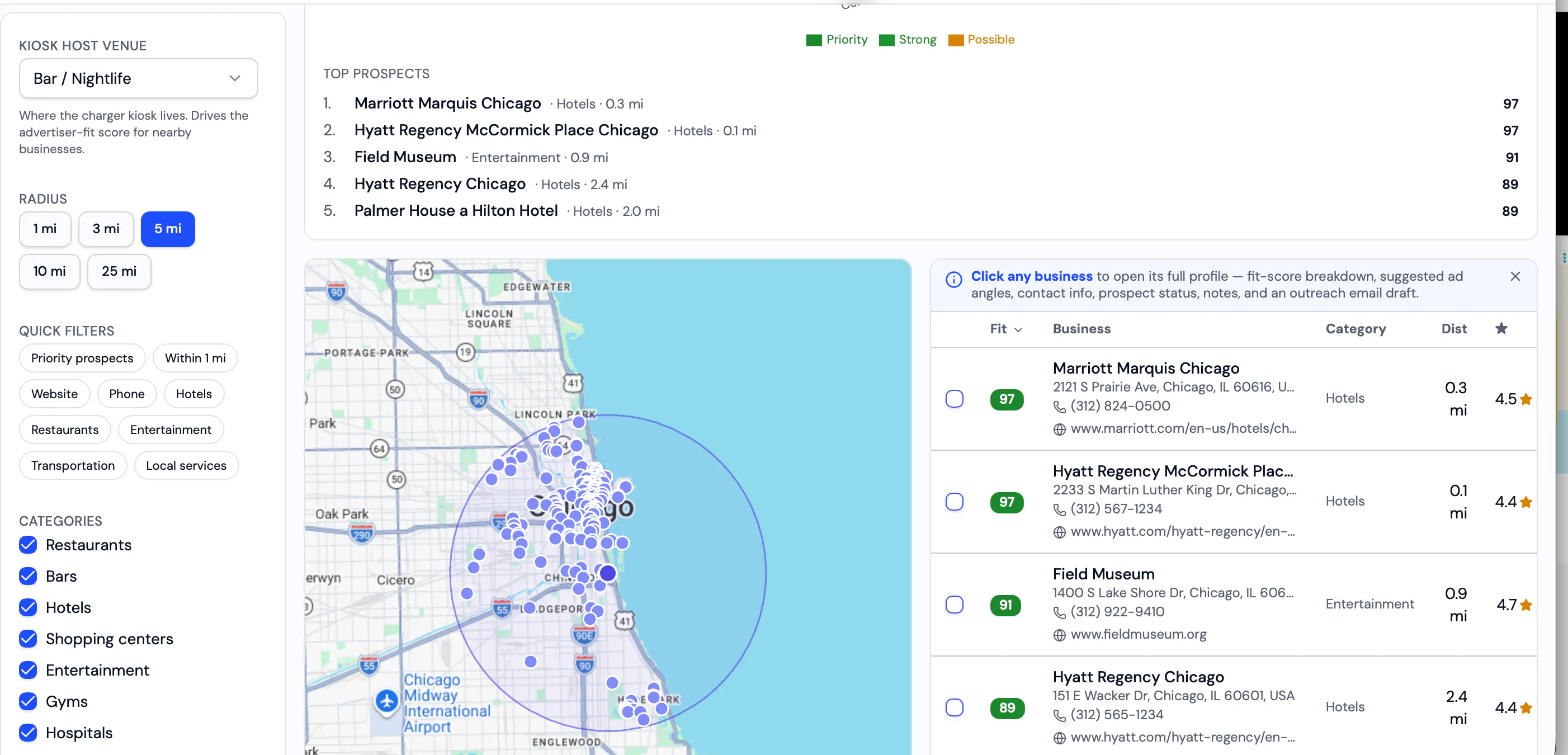Uncheck the Bars category checkbox
1568x755 pixels.
28,576
